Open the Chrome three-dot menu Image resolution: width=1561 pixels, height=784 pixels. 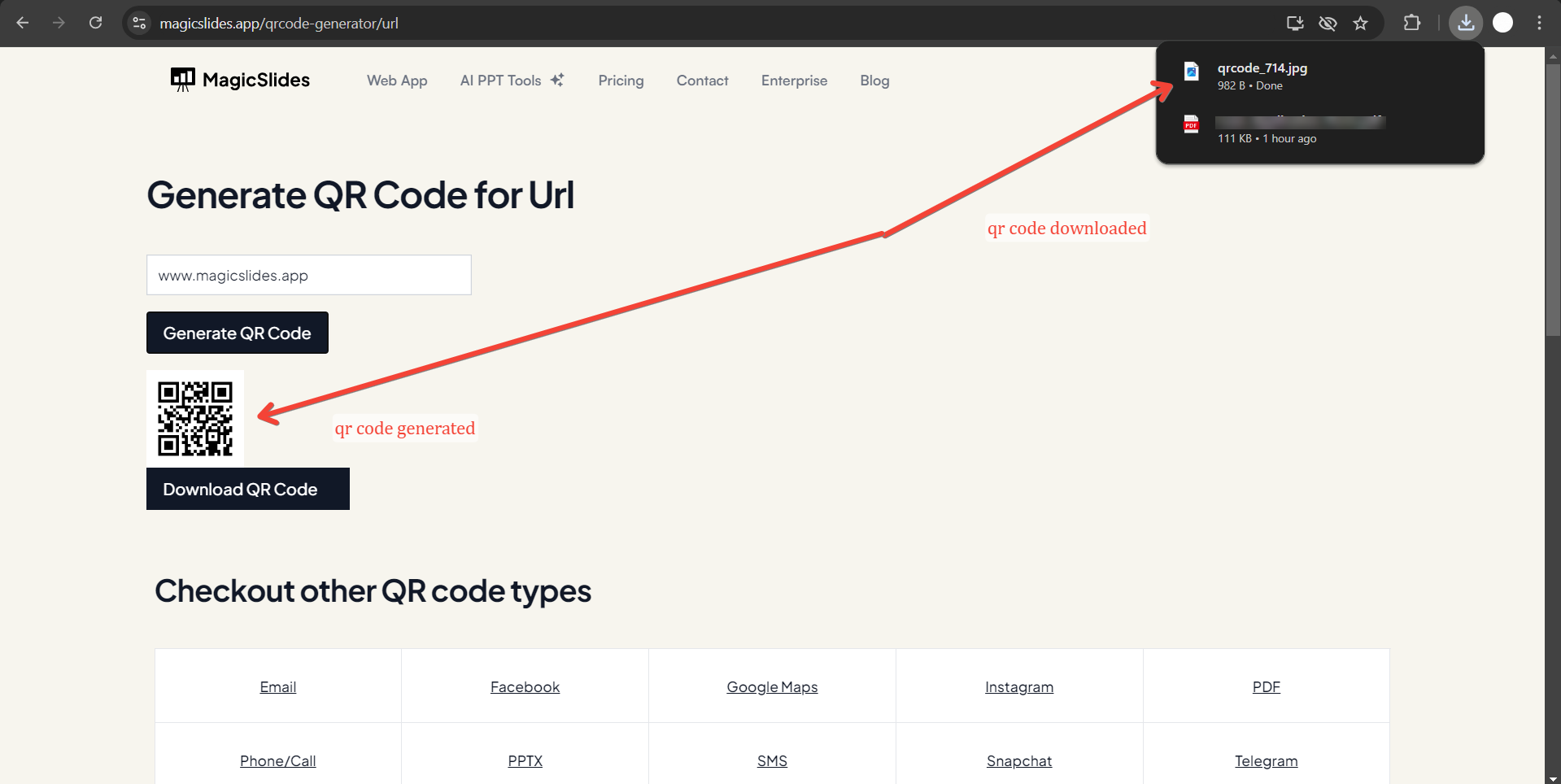pos(1539,23)
